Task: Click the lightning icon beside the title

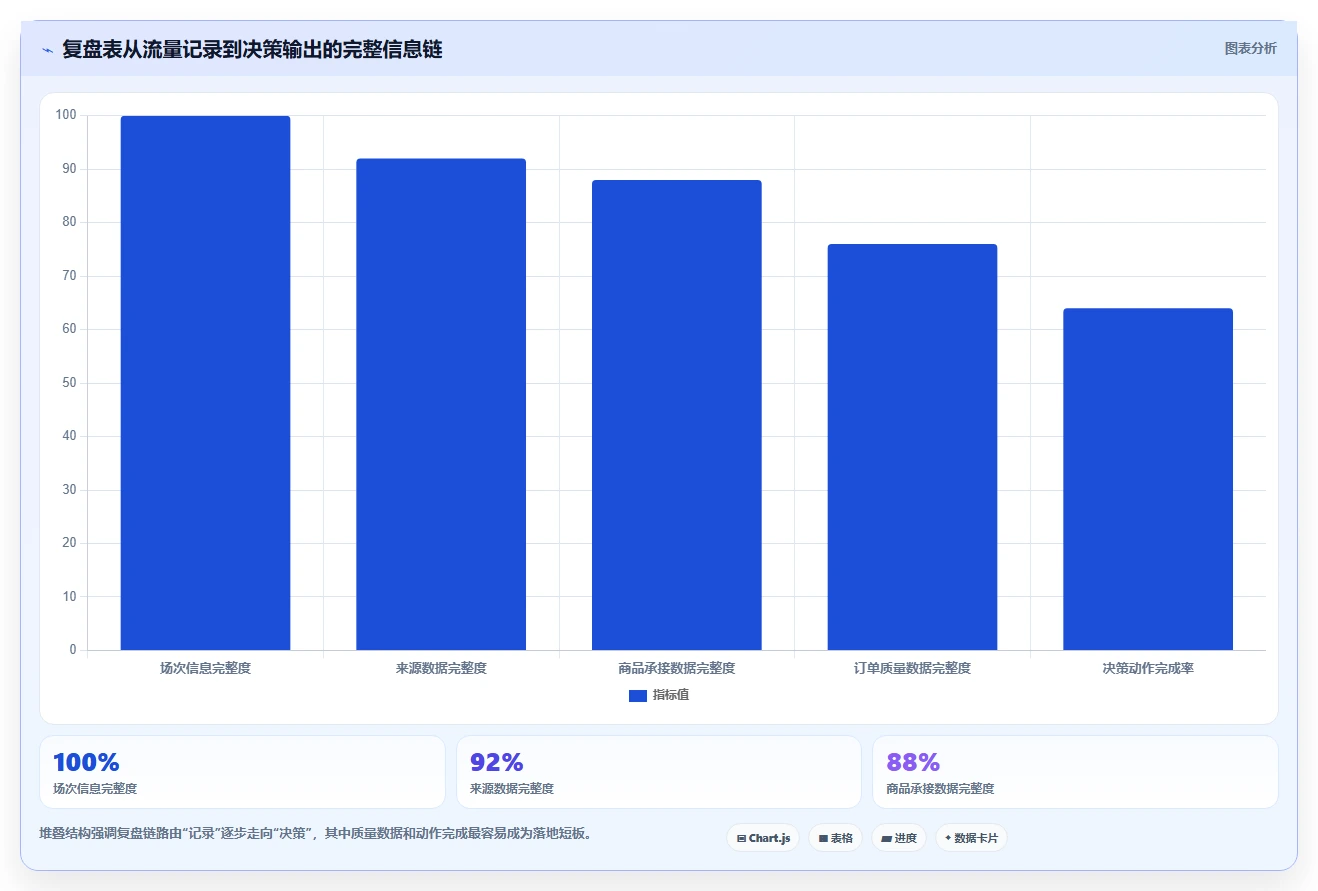Action: tap(47, 49)
